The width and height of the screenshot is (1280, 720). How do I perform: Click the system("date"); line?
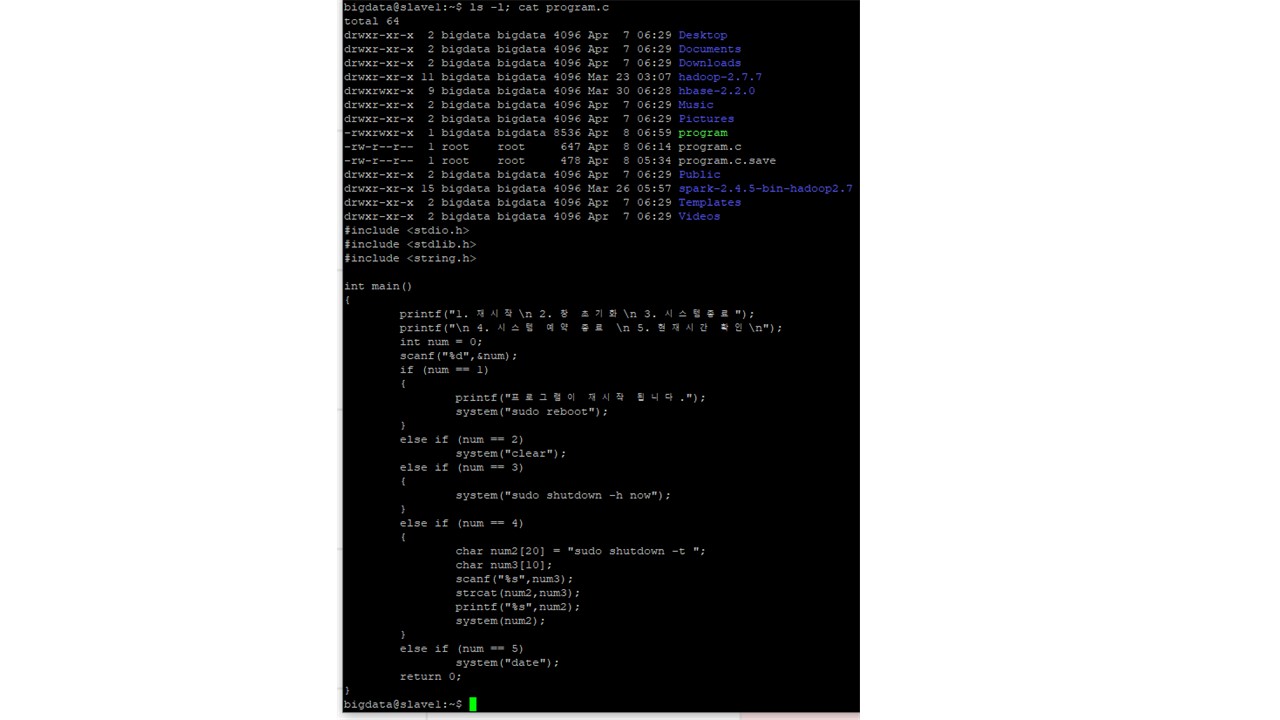(508, 664)
